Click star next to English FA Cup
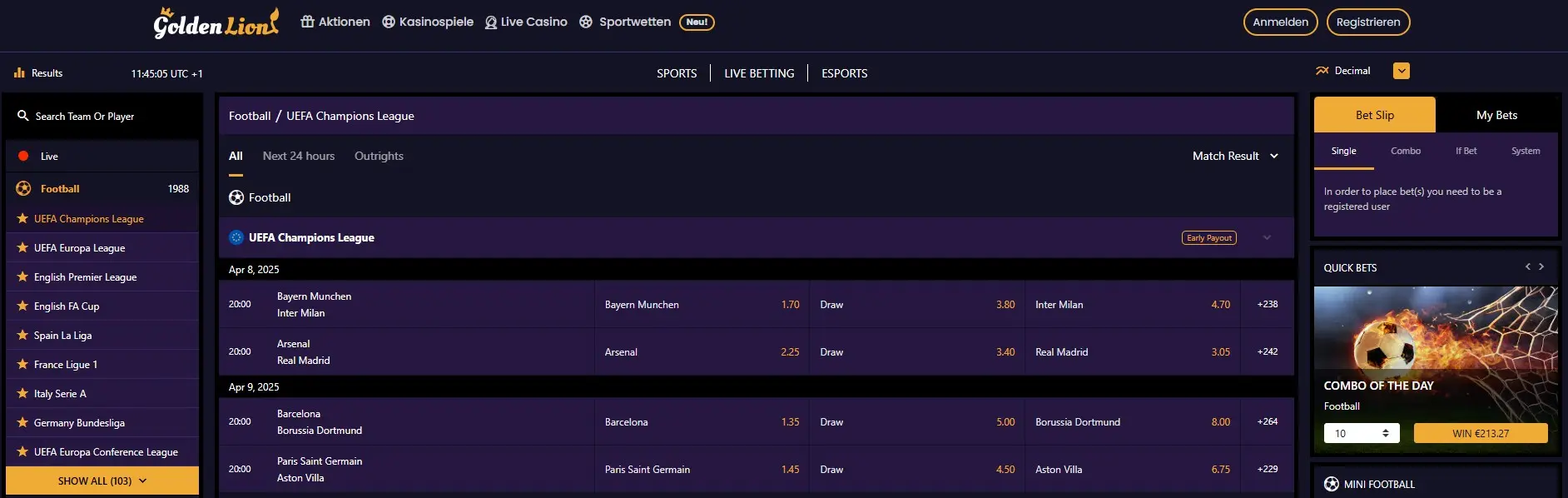1568x498 pixels. coord(22,306)
